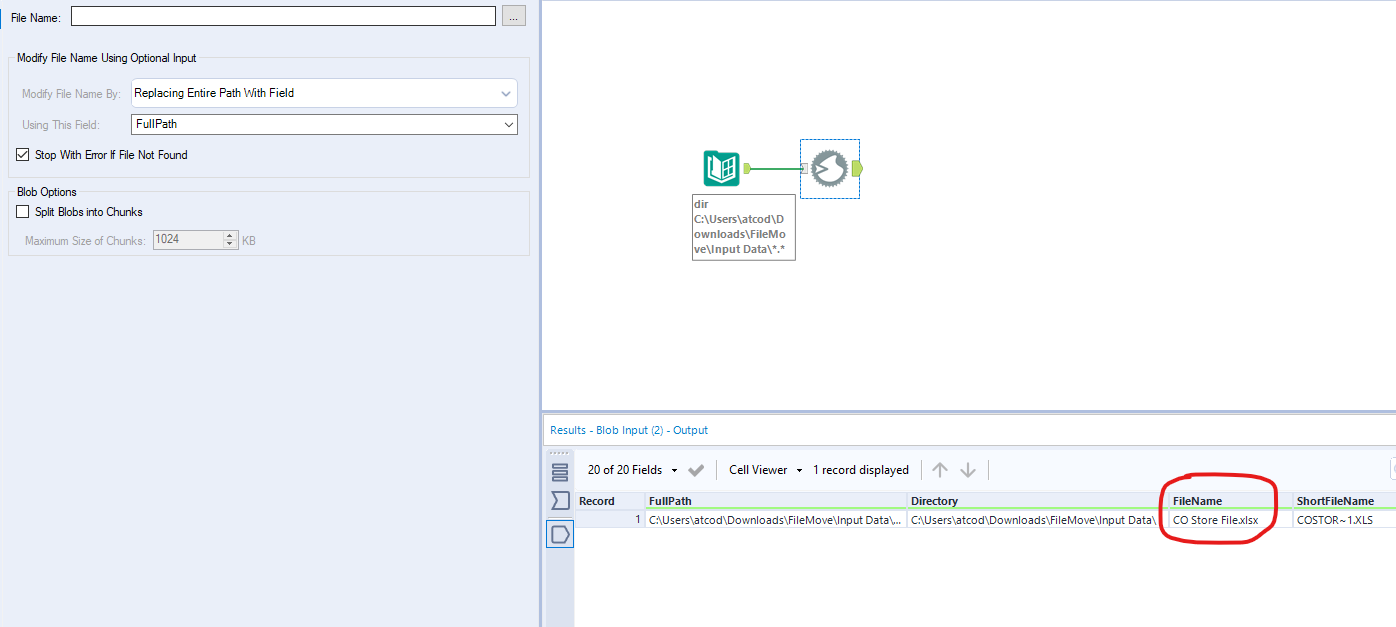This screenshot has width=1396, height=627.
Task: Select the Directory tool on the canvas
Action: tap(722, 168)
